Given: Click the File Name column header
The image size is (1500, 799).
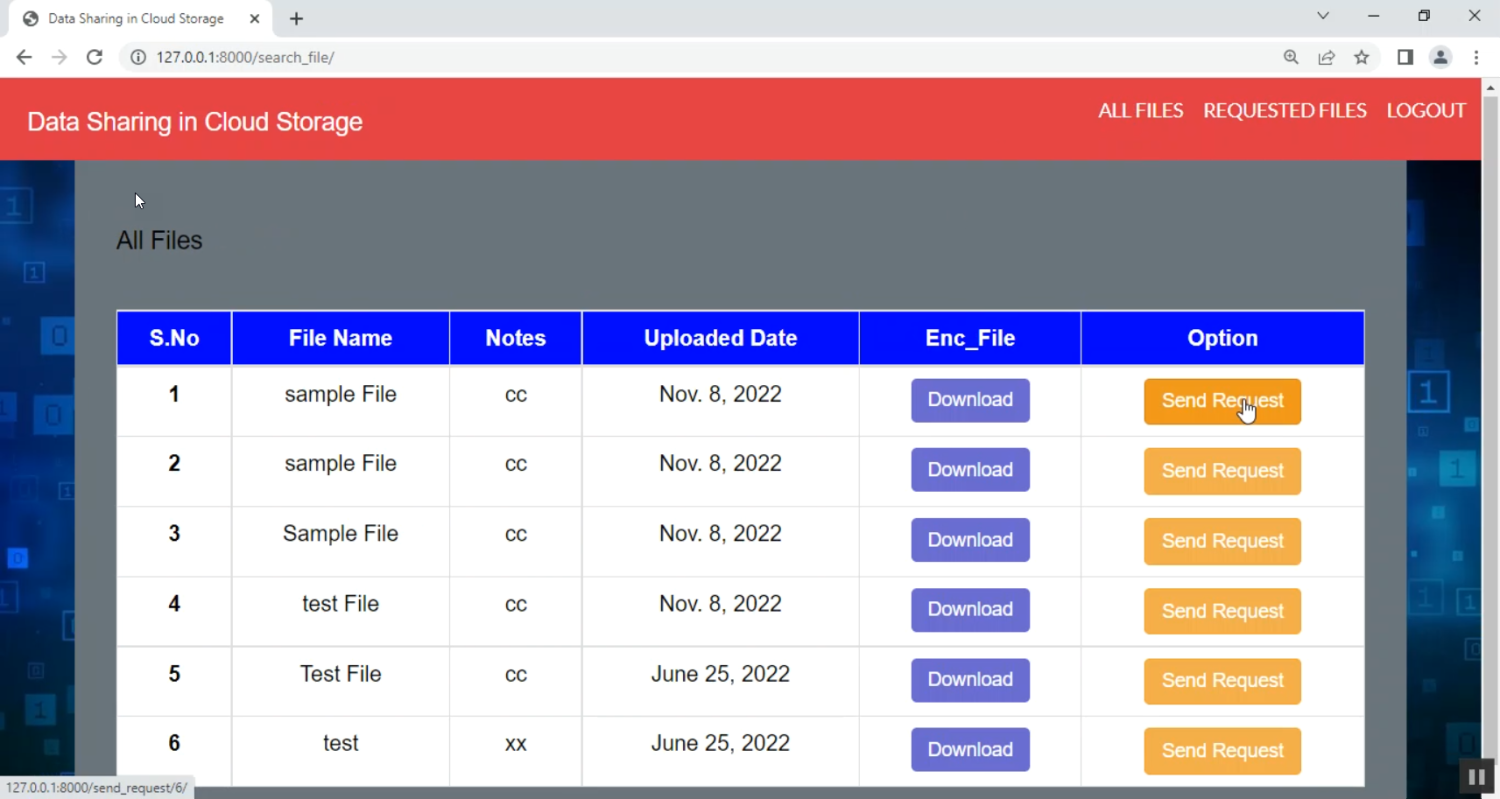Looking at the screenshot, I should tap(340, 338).
